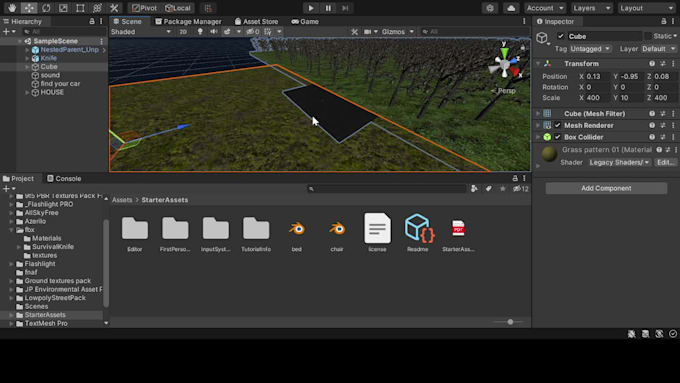Click the Project search field
Screen dimensions: 680x383
(388, 189)
